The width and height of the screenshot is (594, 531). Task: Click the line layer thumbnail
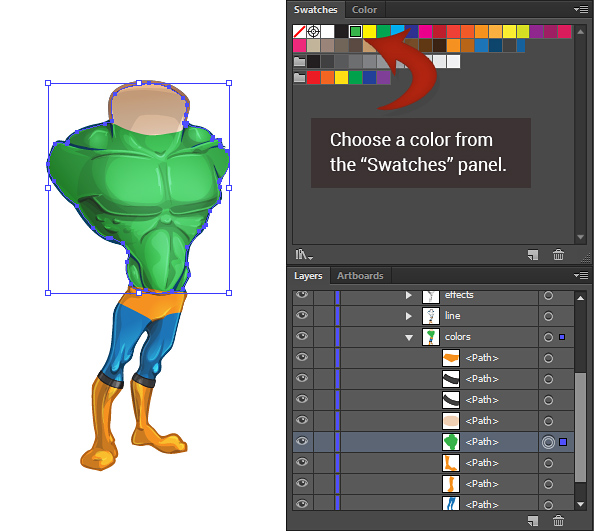[431, 316]
